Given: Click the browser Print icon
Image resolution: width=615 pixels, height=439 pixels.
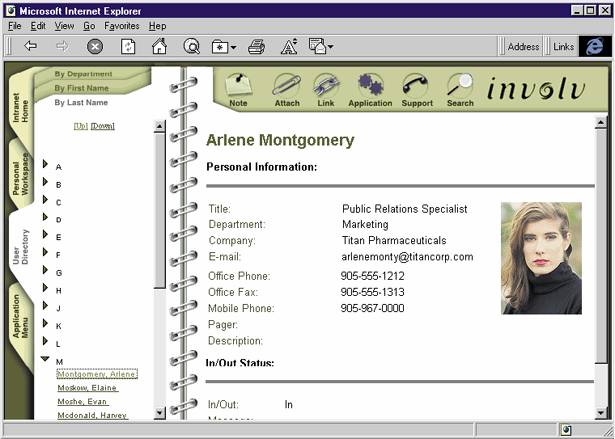Looking at the screenshot, I should click(x=257, y=46).
